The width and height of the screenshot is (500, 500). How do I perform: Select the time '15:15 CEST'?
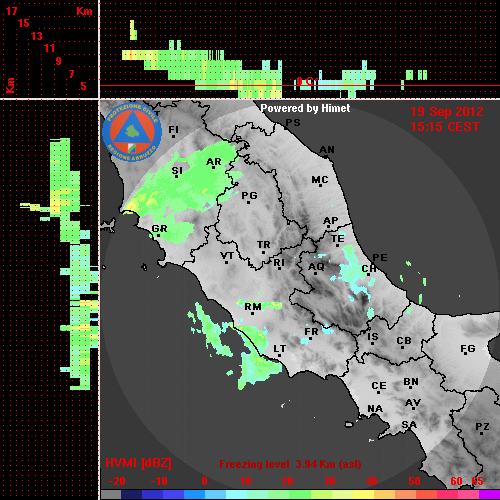445,127
